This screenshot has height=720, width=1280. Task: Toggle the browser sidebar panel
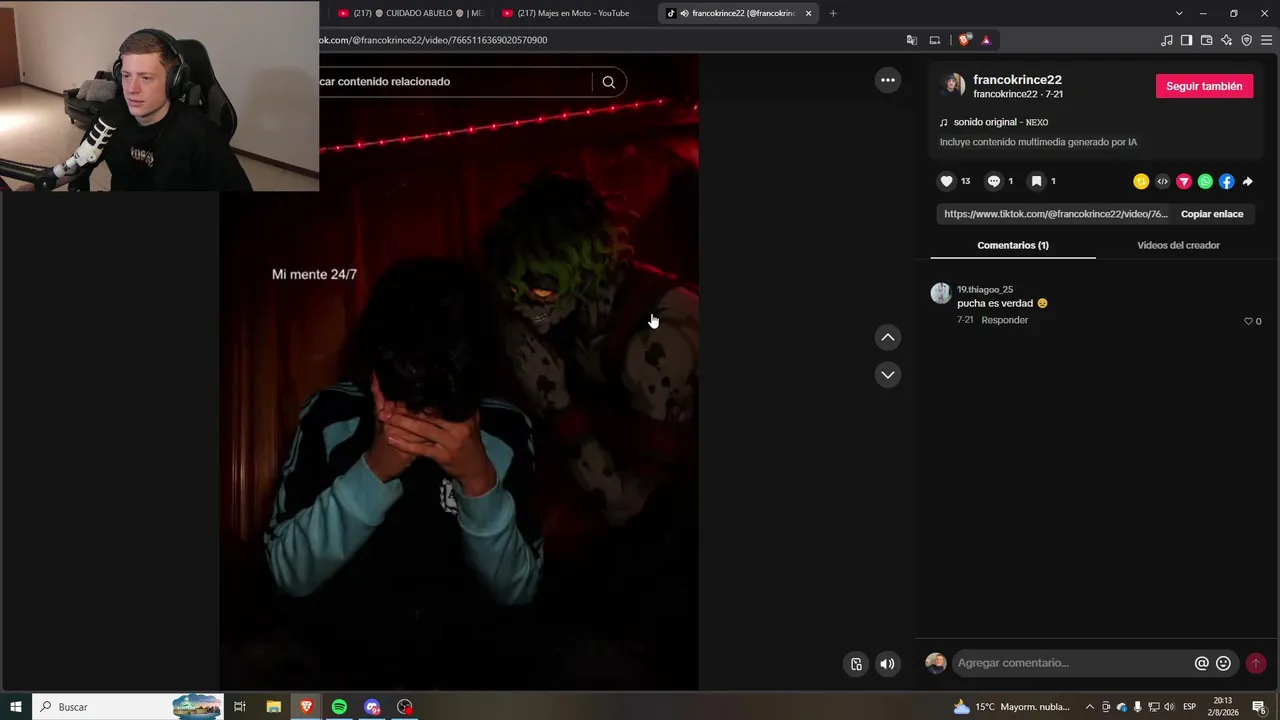point(1186,40)
